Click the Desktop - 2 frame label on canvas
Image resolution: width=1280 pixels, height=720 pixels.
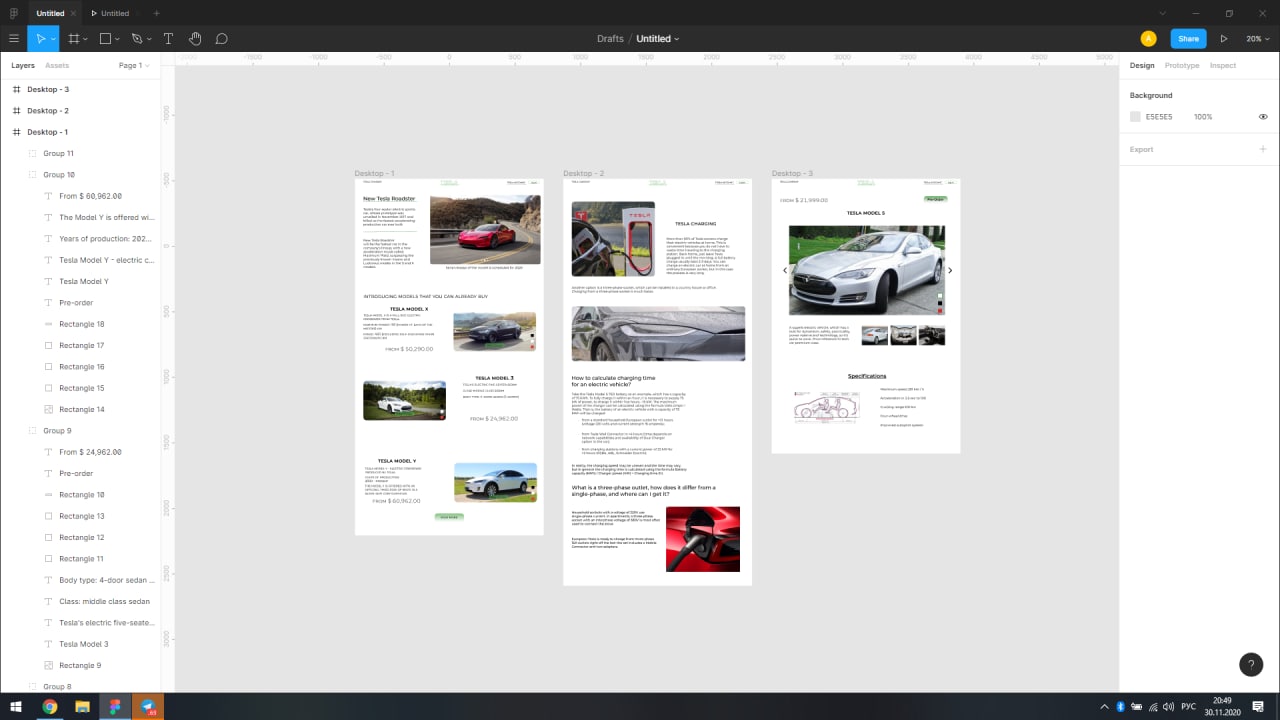pos(584,174)
